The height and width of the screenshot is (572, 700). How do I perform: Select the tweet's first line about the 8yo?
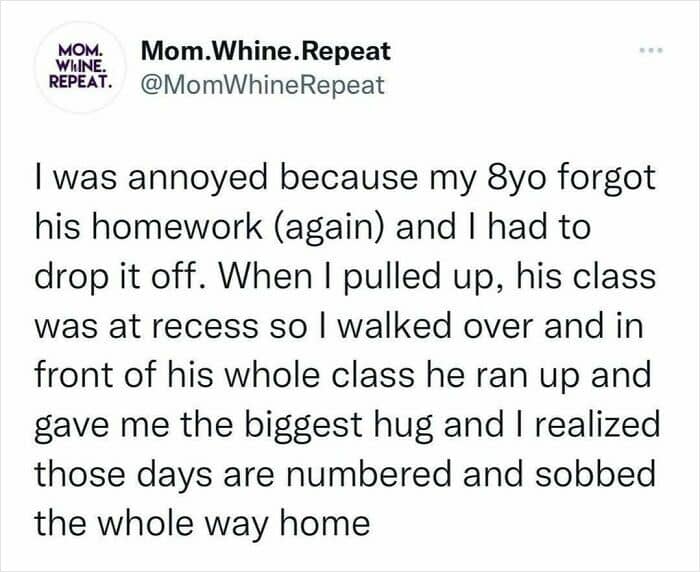tap(345, 179)
